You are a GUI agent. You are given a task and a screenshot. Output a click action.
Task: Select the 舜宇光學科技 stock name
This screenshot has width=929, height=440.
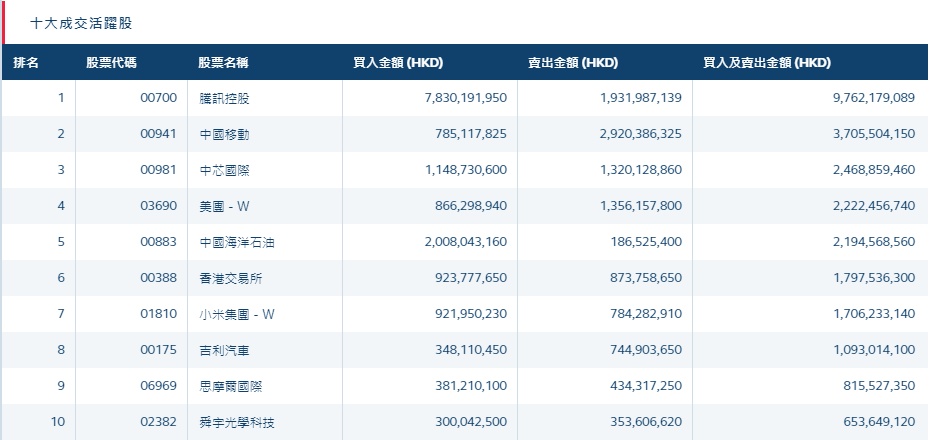(x=238, y=422)
